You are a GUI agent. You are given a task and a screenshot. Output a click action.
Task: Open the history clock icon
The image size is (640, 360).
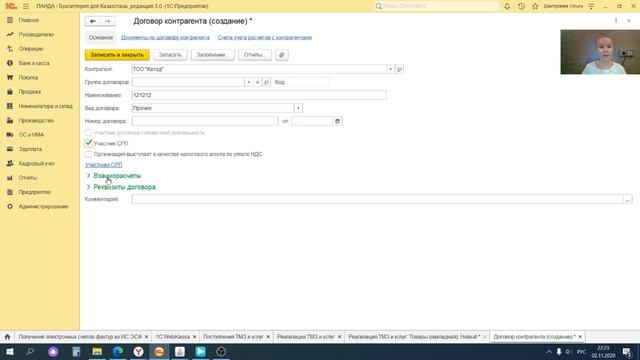point(521,6)
